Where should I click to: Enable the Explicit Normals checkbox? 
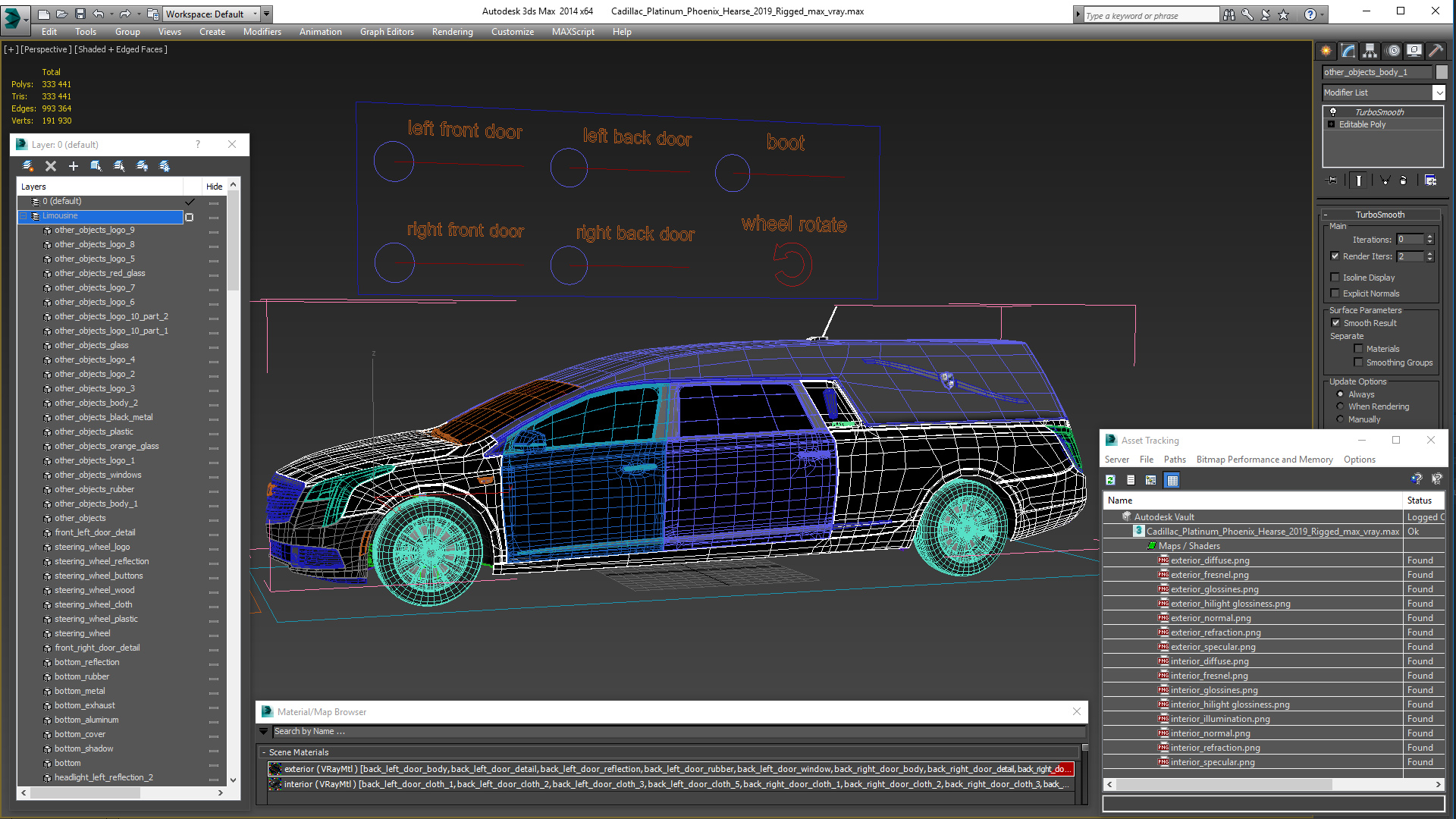pyautogui.click(x=1335, y=293)
